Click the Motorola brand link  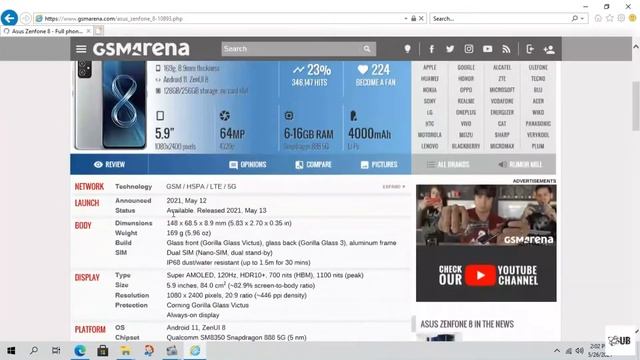[x=430, y=135]
